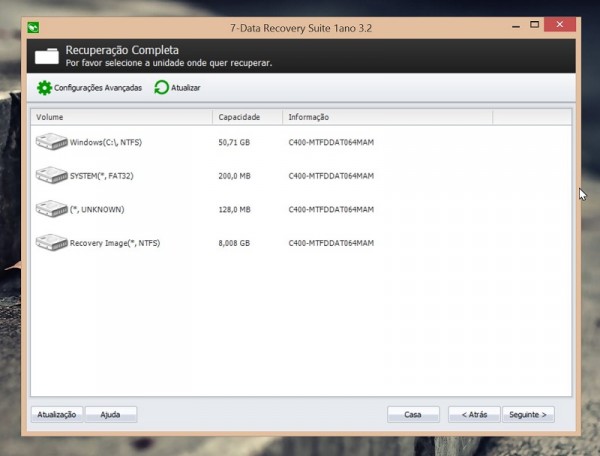
Task: Click the 50,71 GB capacity value
Action: point(234,143)
